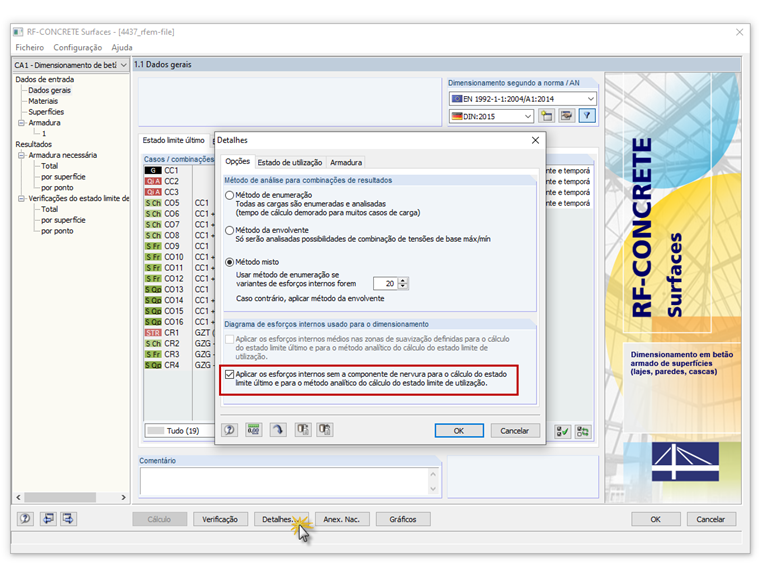Toggle the blue funnel filter icon
The image size is (760, 570).
tap(587, 116)
